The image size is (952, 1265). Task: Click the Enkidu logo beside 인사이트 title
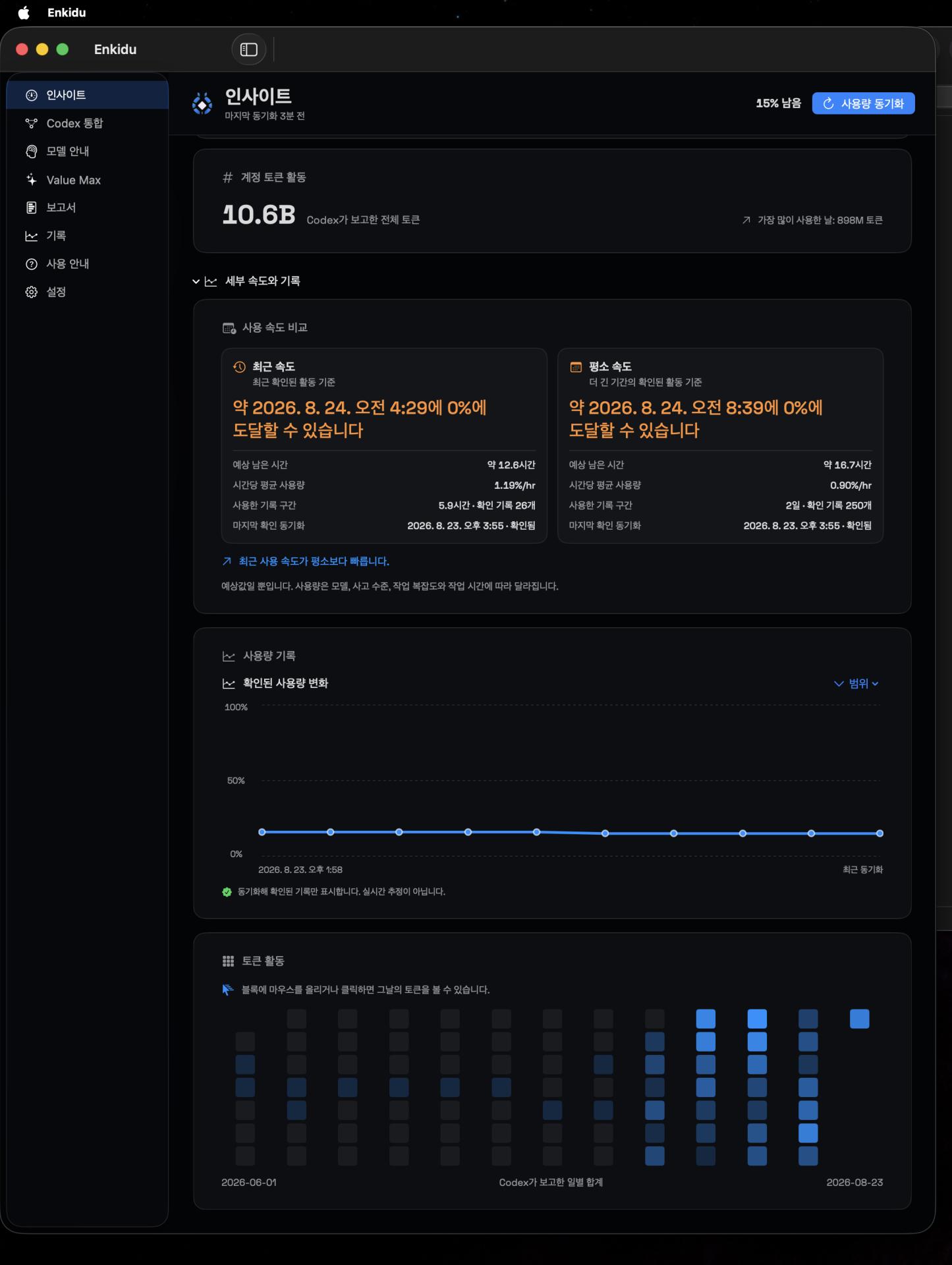click(x=202, y=103)
